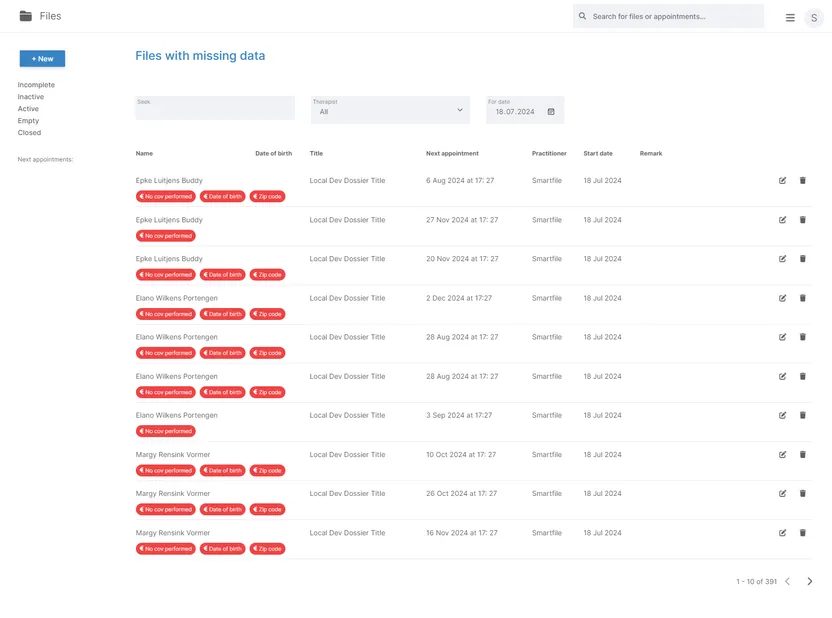Edit file with 10 Oct 2024 appointment
Screen dimensions: 832x618
(783, 455)
